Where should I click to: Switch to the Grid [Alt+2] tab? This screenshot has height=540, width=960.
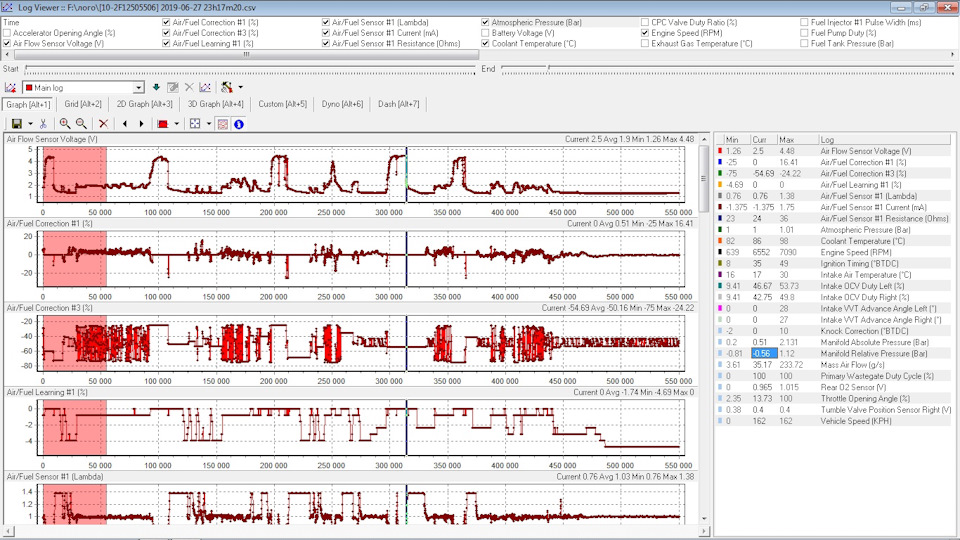[83, 104]
